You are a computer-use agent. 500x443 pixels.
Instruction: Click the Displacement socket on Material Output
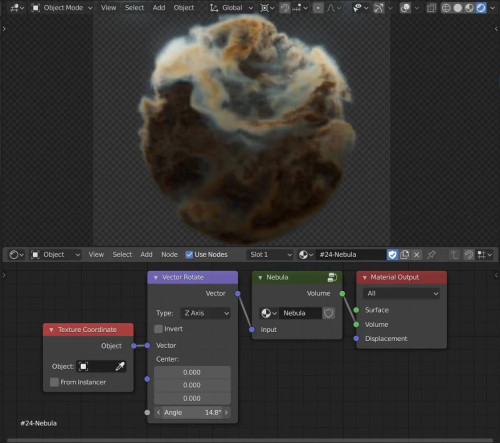point(356,339)
